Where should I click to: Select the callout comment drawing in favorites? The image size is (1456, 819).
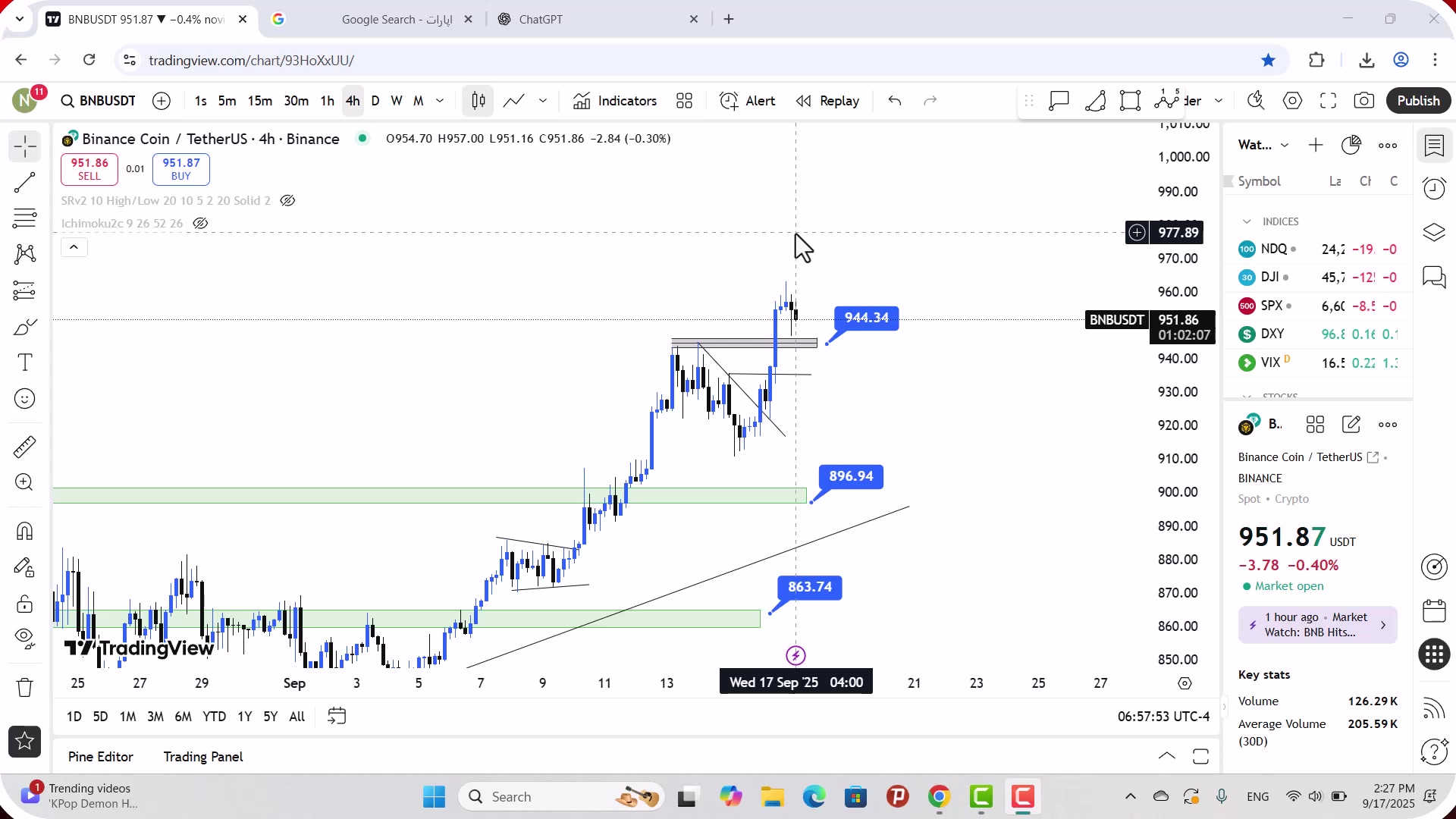click(1059, 101)
